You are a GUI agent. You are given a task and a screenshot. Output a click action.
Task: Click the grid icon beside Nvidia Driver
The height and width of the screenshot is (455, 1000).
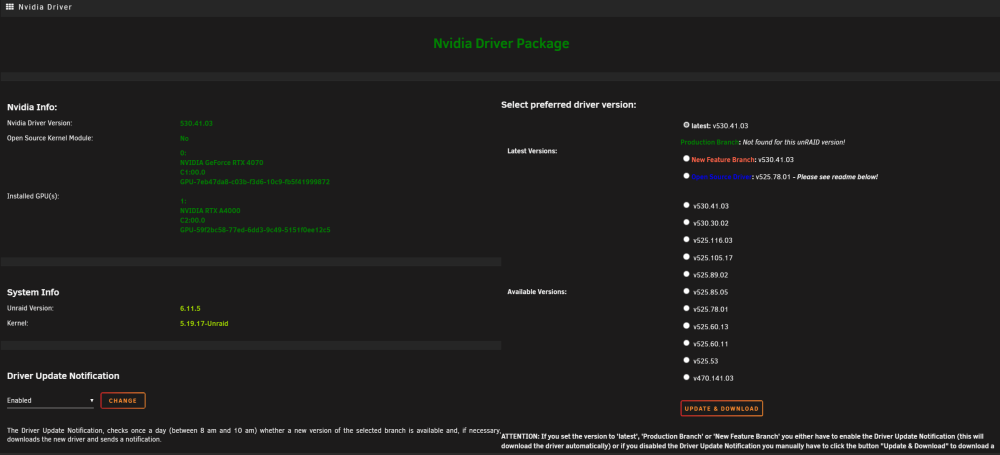pyautogui.click(x=10, y=7)
